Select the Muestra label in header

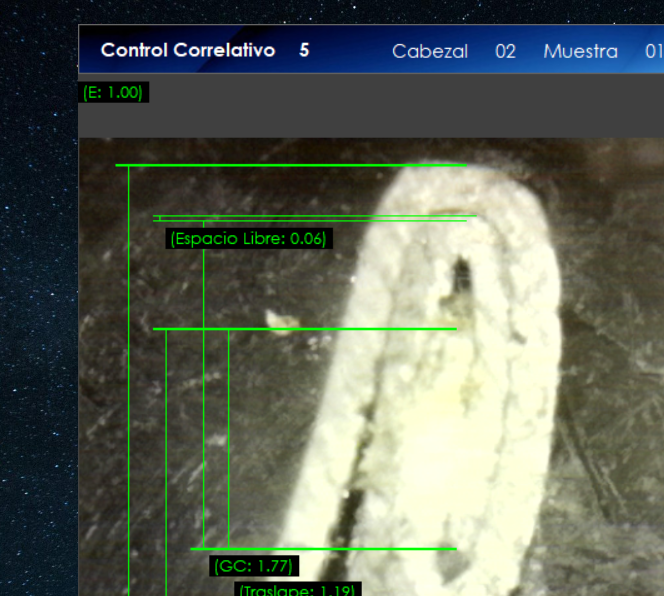[580, 51]
